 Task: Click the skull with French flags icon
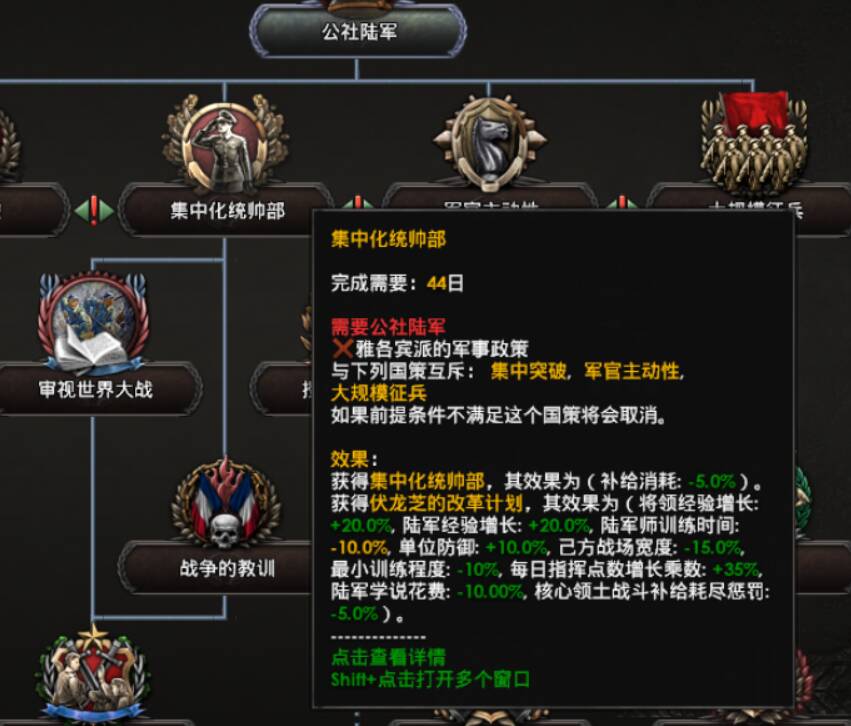(x=226, y=504)
